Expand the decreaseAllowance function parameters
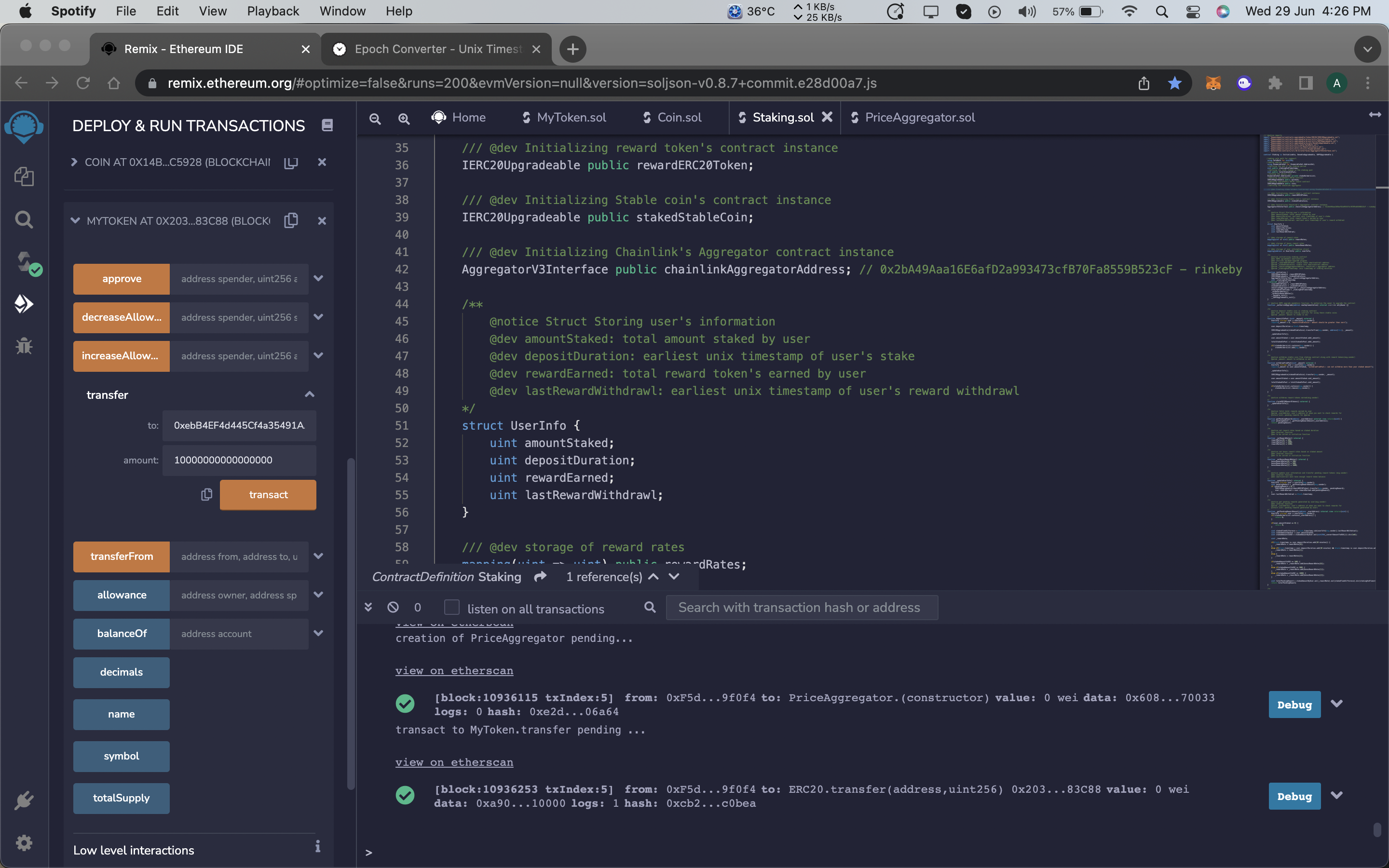Viewport: 1389px width, 868px height. [x=318, y=317]
